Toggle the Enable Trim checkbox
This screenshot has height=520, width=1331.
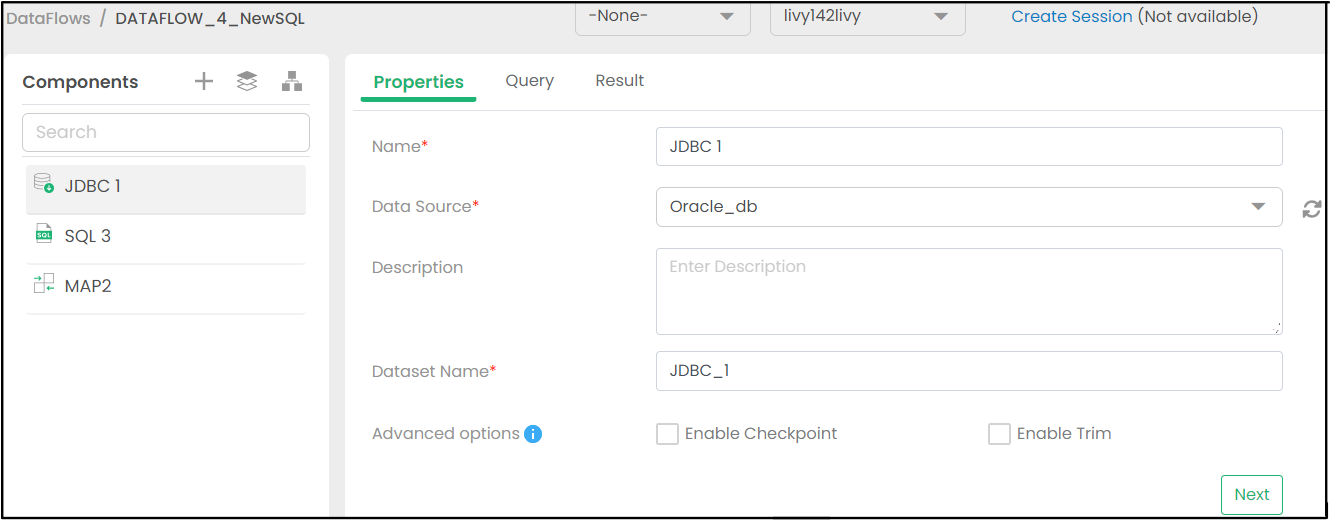tap(999, 434)
